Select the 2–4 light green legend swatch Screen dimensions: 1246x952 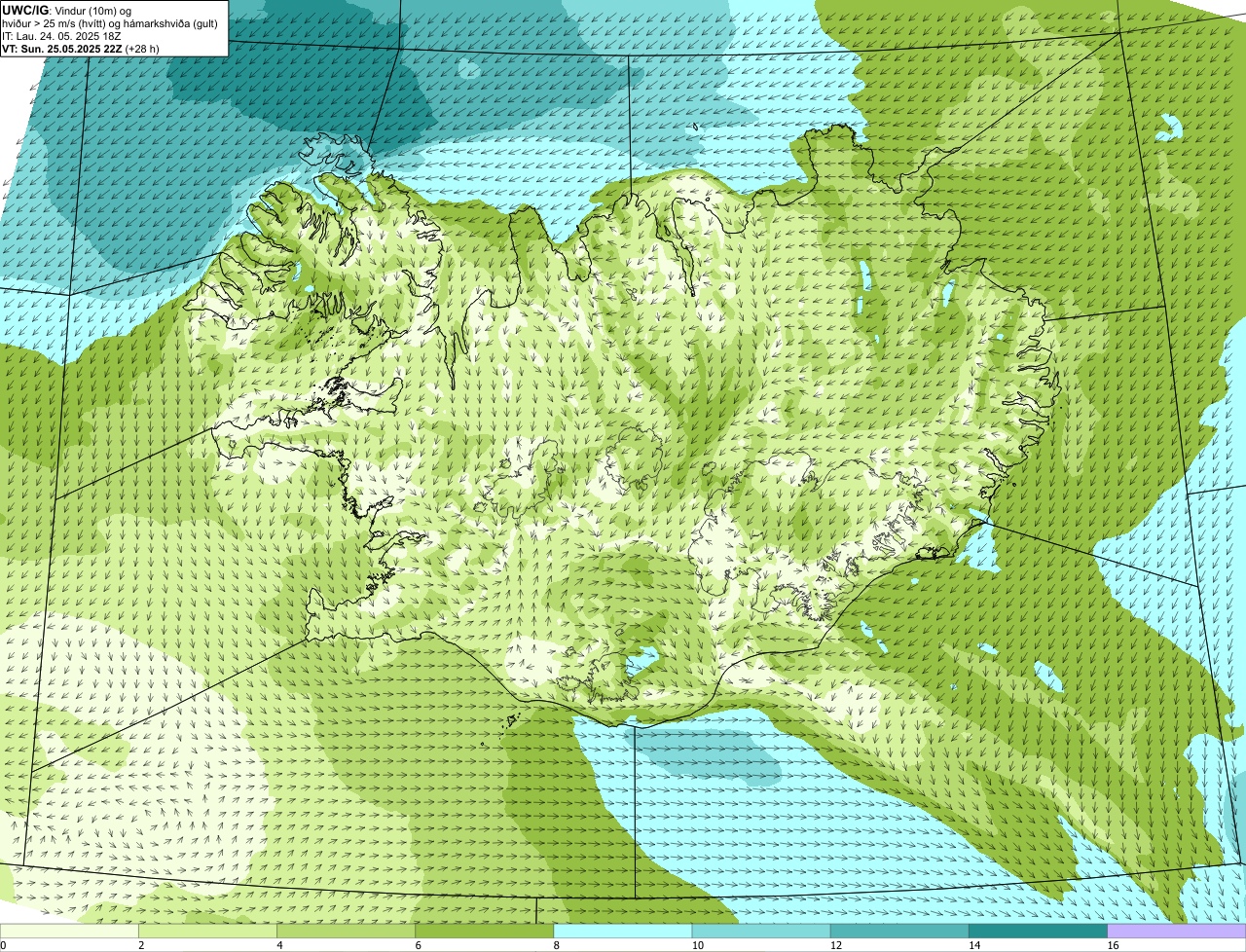(x=207, y=932)
